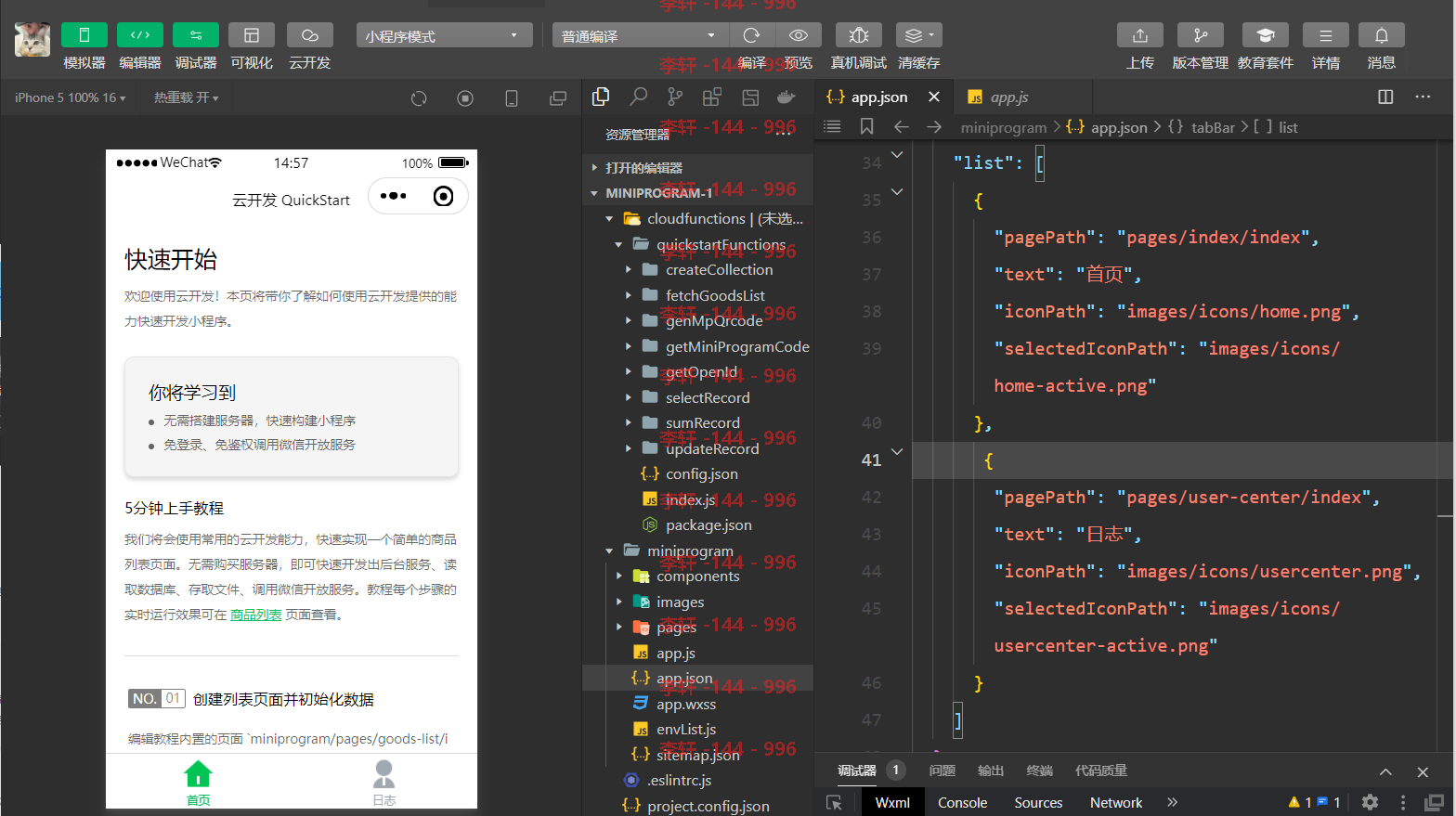Click the compile refresh icon

752,35
